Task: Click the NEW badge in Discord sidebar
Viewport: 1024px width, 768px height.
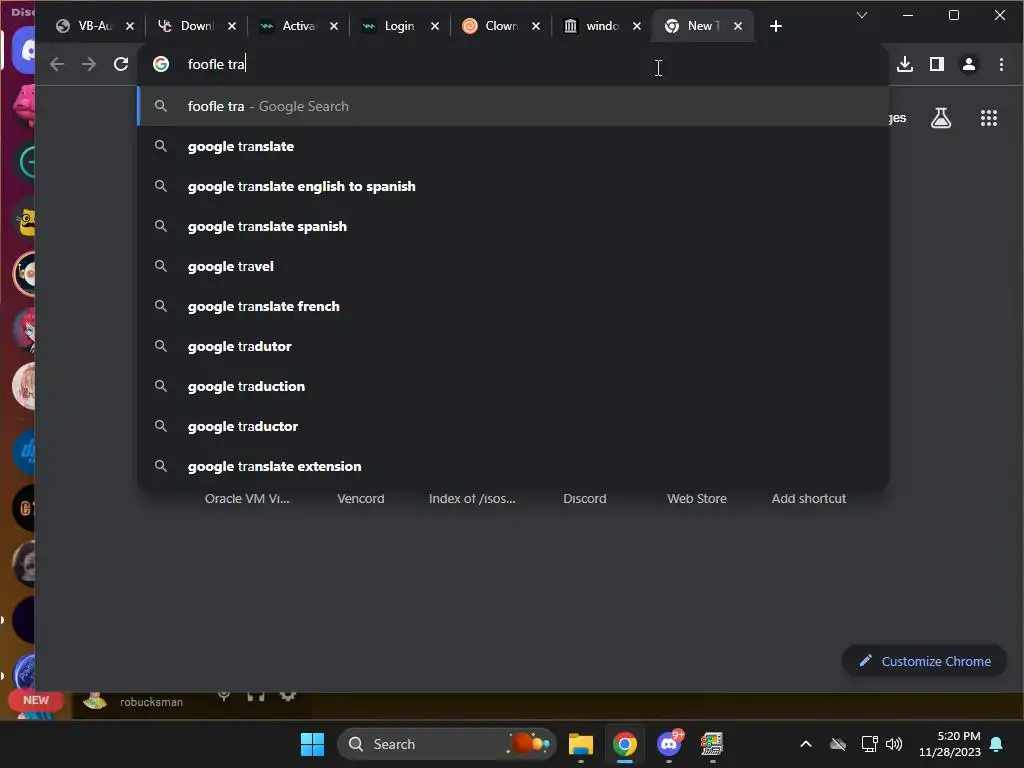Action: point(36,699)
